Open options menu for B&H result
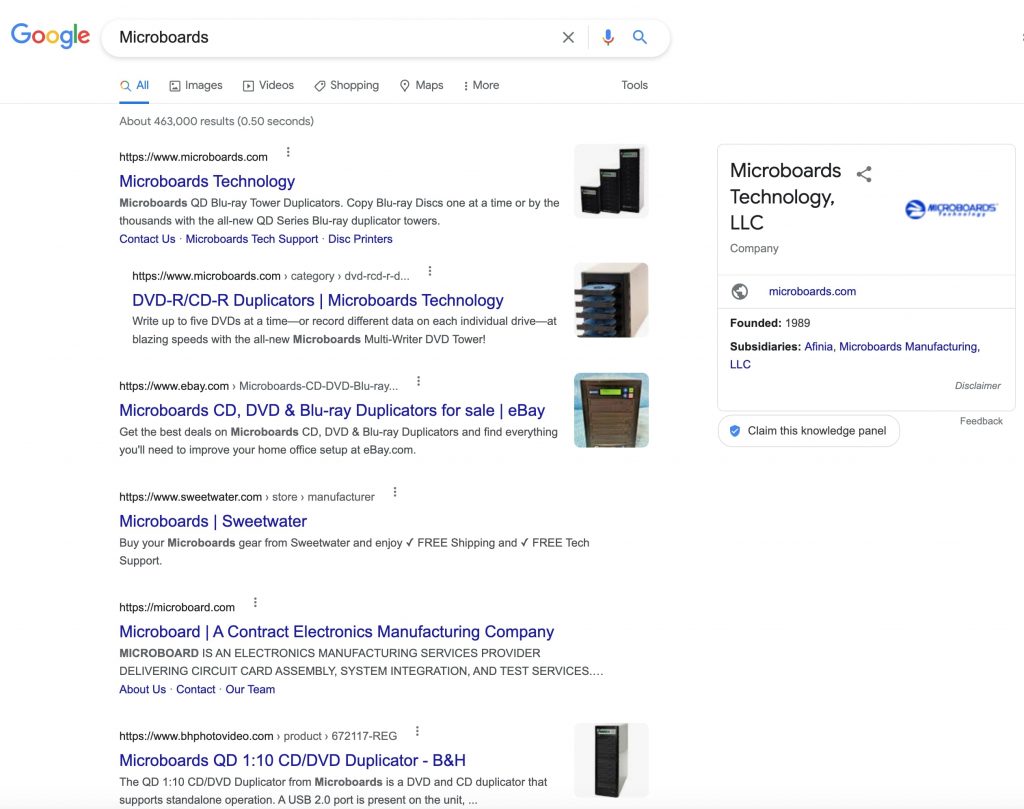The height and width of the screenshot is (809, 1024). point(417,731)
